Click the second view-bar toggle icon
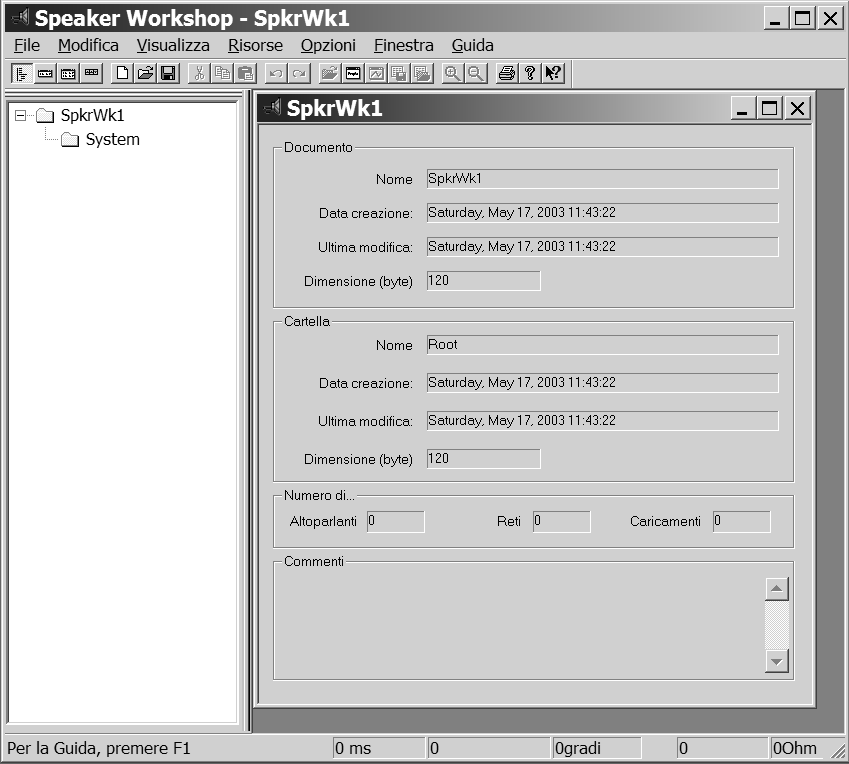Screen dimensions: 849x764 [x=45, y=73]
